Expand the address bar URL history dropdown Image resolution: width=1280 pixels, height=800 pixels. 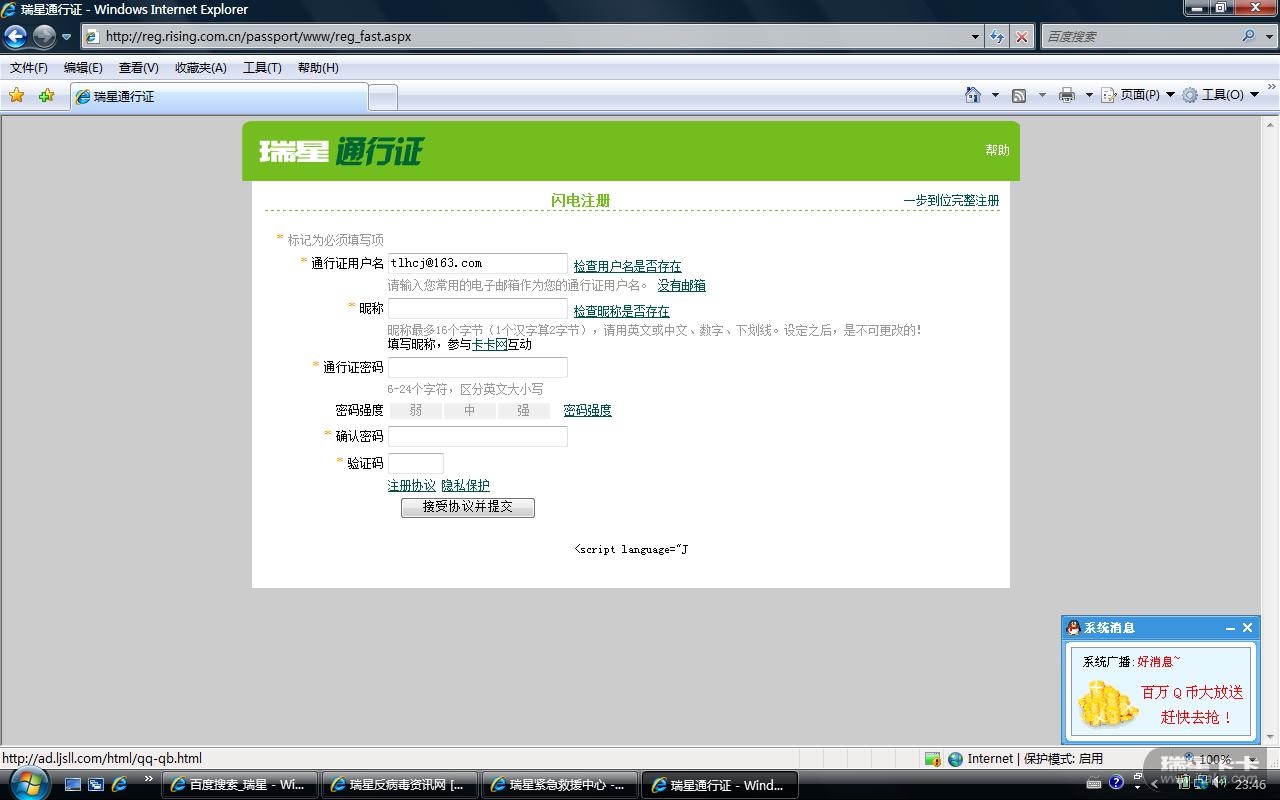coord(976,37)
